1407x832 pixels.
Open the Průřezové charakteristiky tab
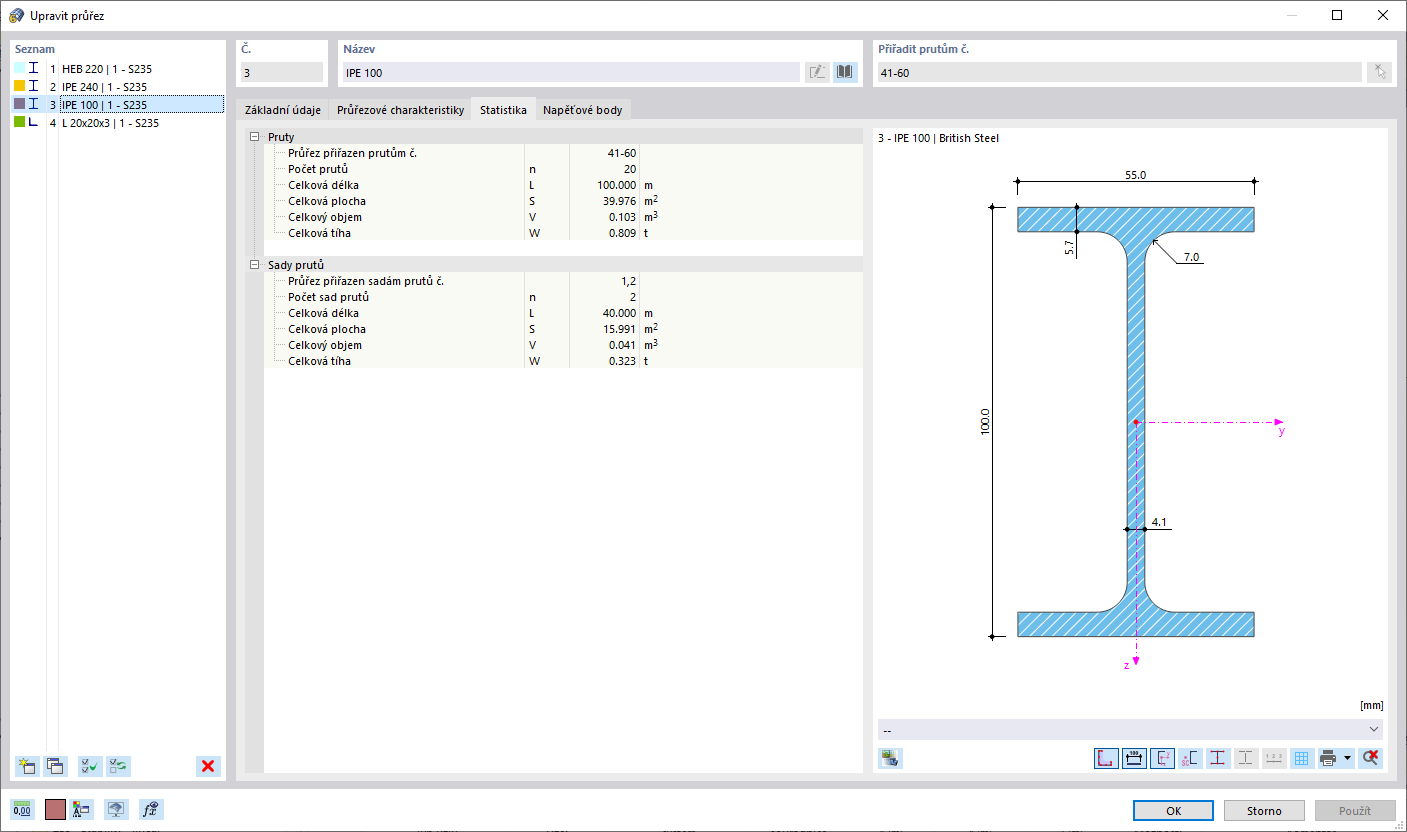pyautogui.click(x=401, y=110)
